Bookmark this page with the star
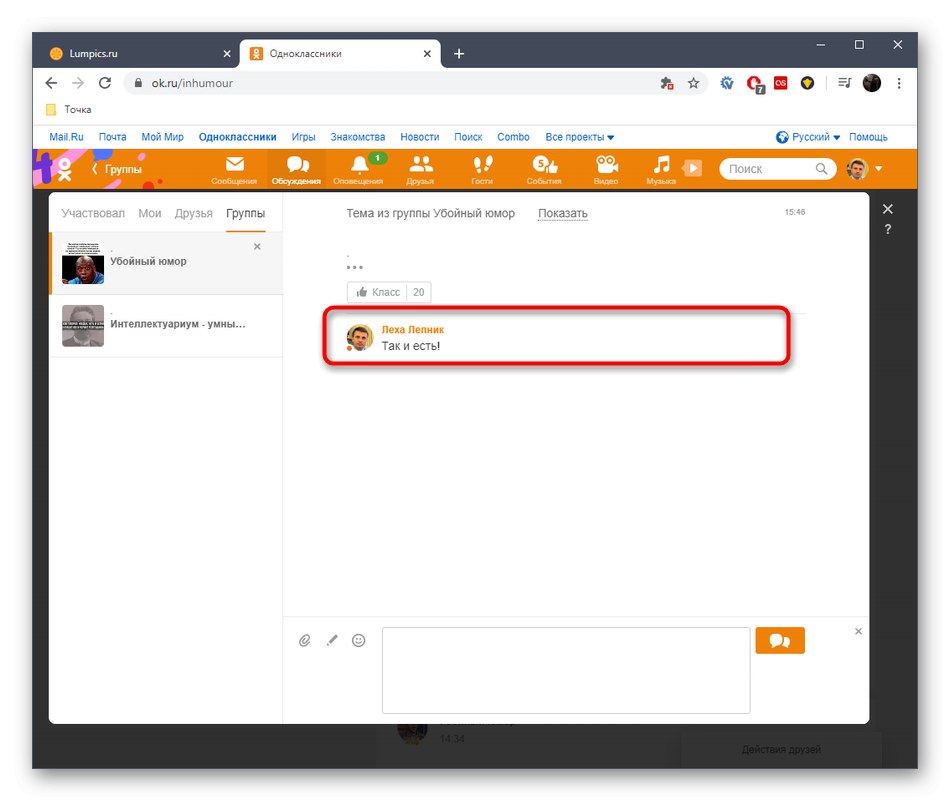Screen dimensions: 950x801 694,83
